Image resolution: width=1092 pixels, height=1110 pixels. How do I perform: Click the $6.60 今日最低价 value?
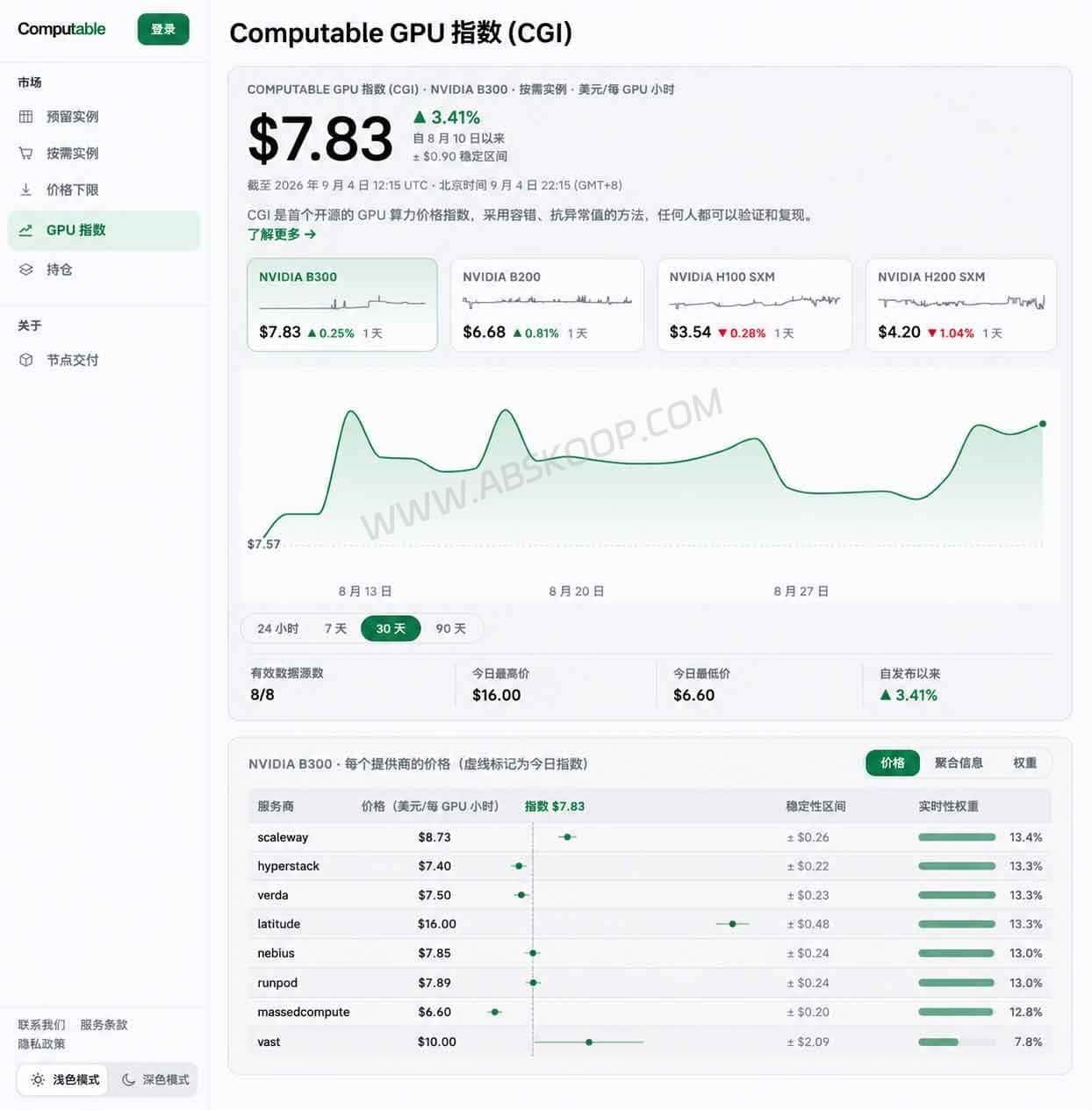click(693, 695)
